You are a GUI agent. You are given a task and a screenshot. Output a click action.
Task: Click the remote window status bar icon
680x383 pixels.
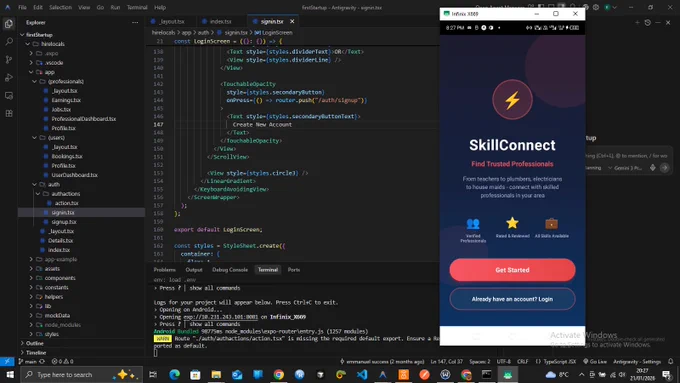point(7,361)
